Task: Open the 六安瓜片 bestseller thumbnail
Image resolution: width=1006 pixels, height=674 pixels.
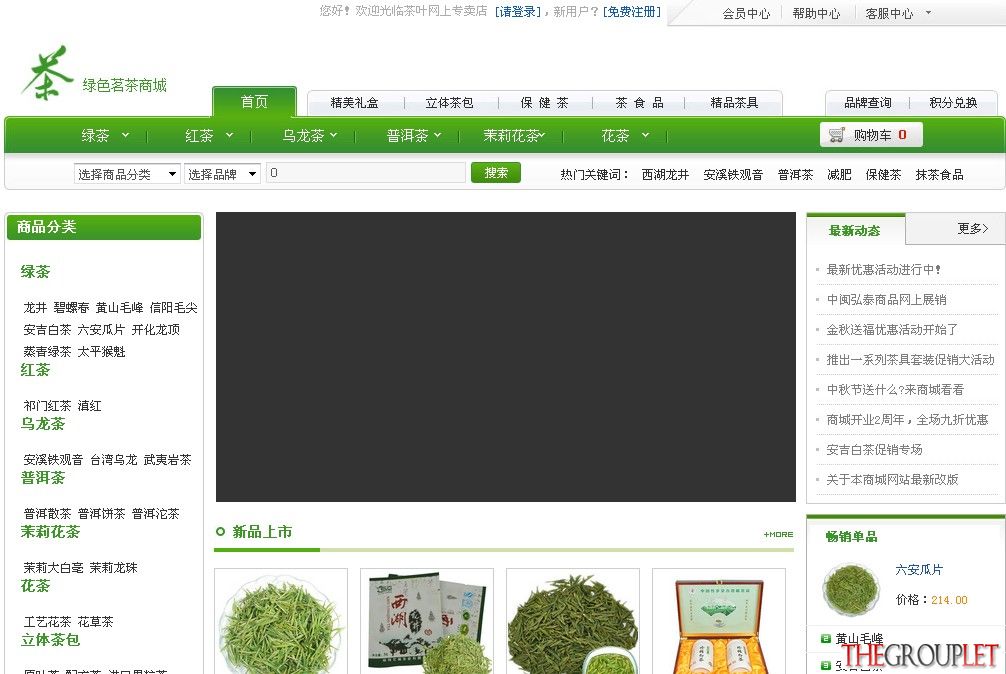Action: pos(851,589)
